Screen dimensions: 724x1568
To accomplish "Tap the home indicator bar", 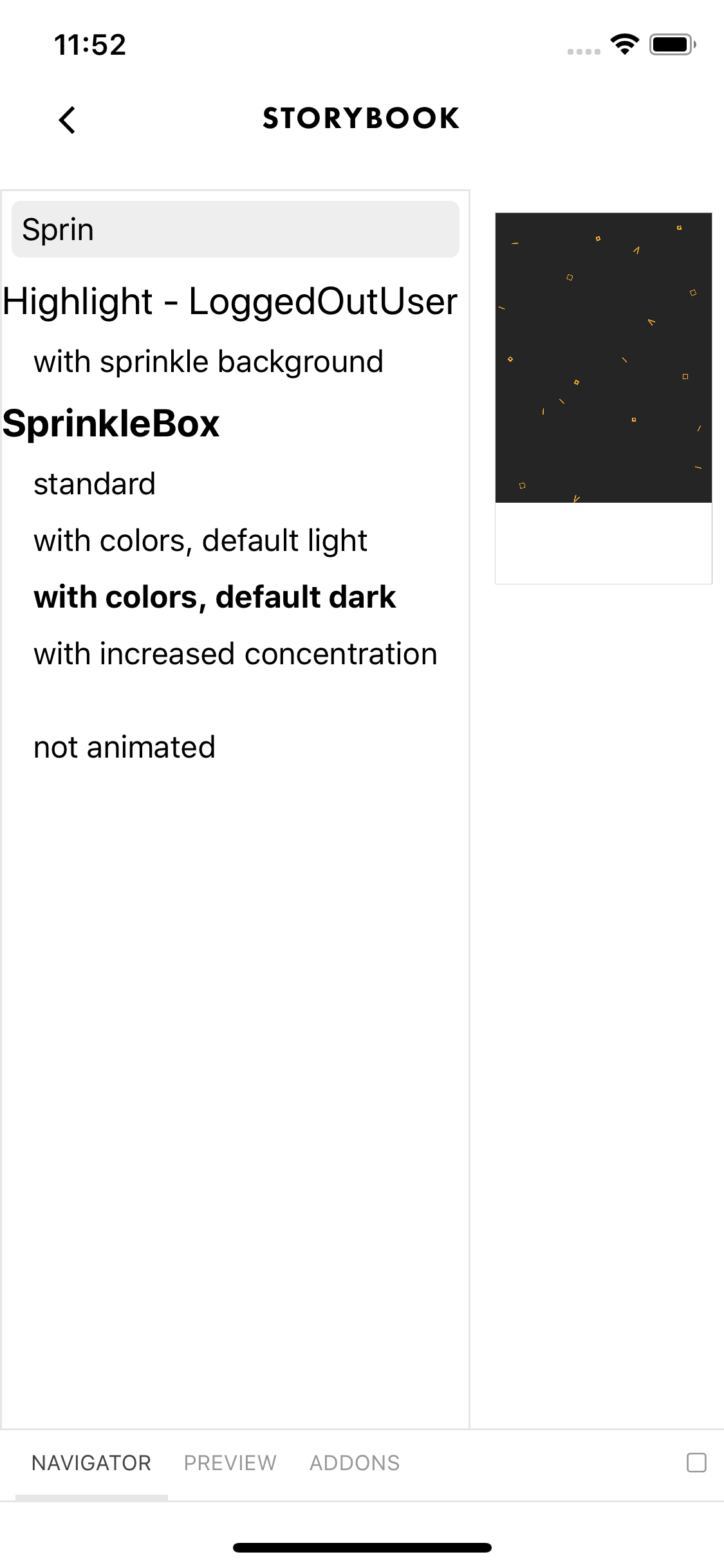I will coord(362,1547).
